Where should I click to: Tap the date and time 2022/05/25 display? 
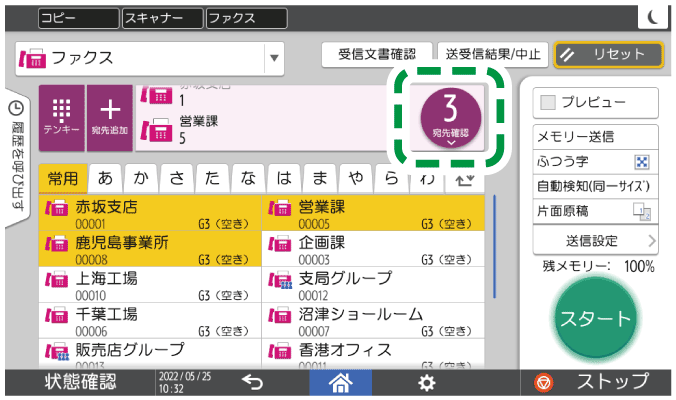click(x=185, y=382)
